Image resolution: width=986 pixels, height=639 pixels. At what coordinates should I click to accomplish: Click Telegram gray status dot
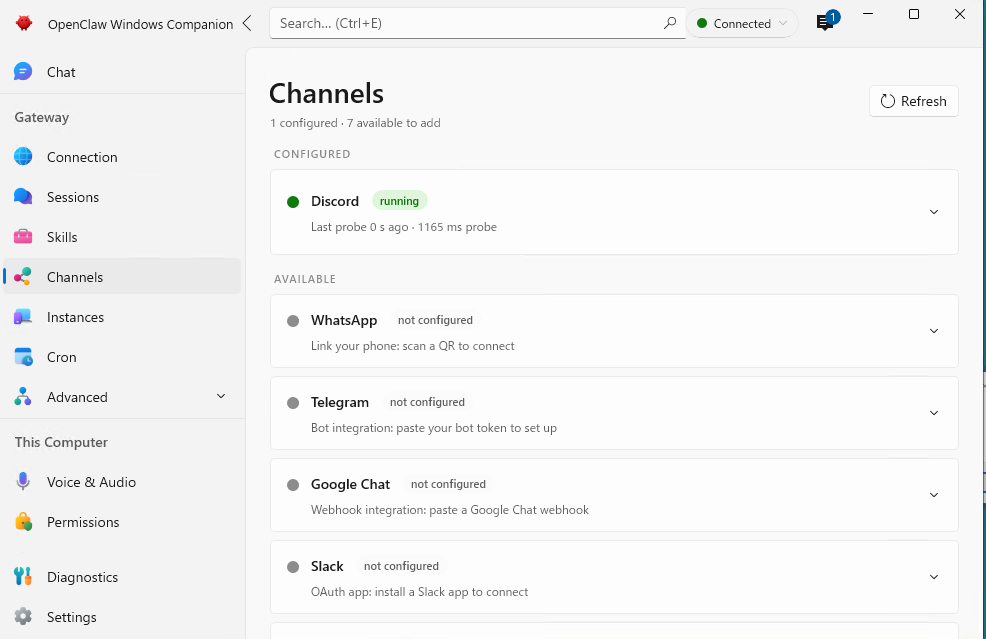(293, 403)
